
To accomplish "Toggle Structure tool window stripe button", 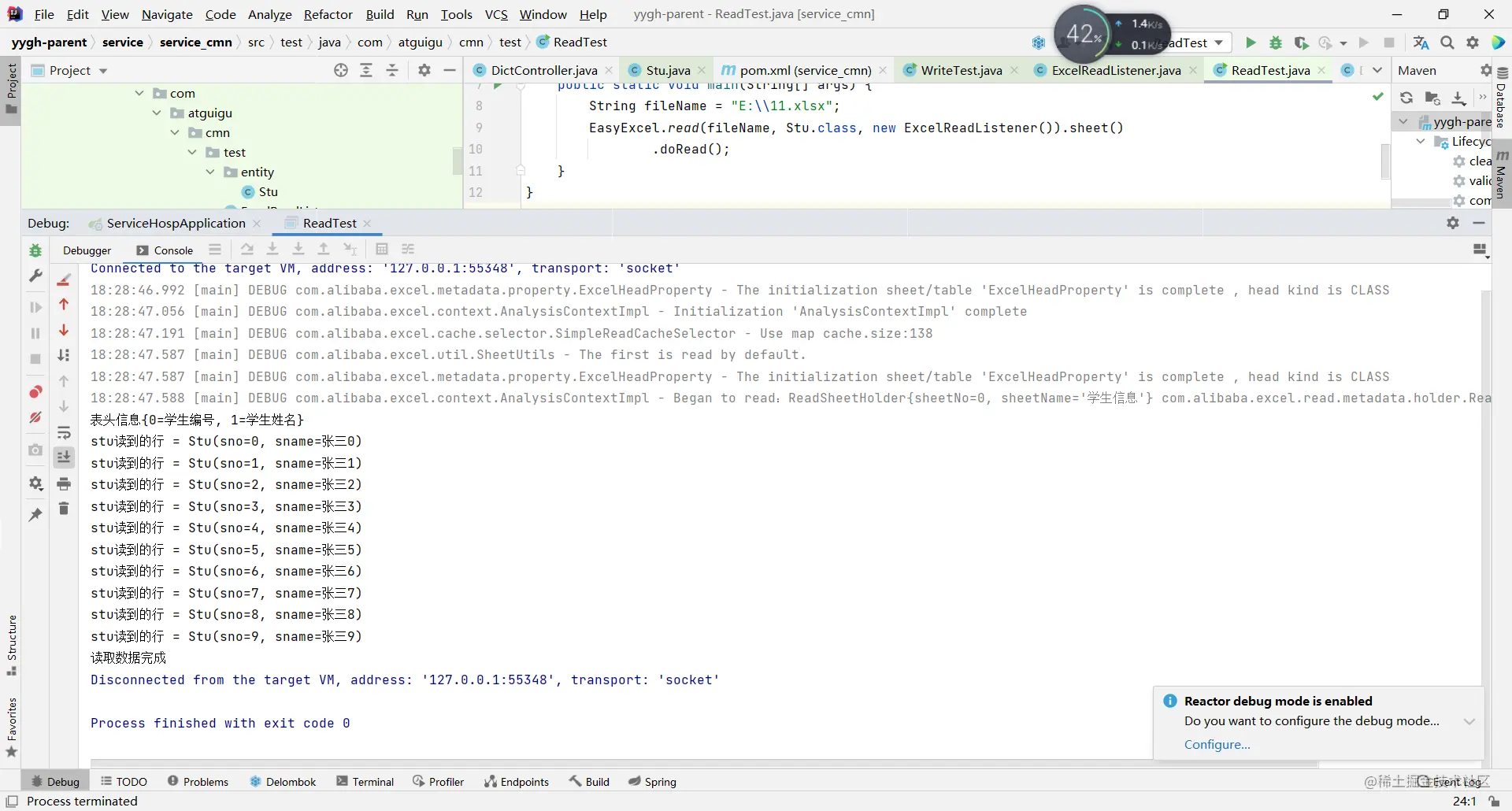I will click(x=11, y=645).
